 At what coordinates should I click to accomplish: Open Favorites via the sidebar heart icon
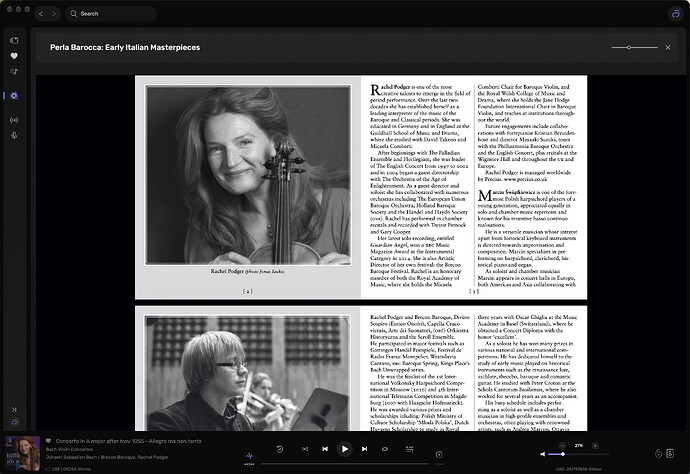pos(14,56)
